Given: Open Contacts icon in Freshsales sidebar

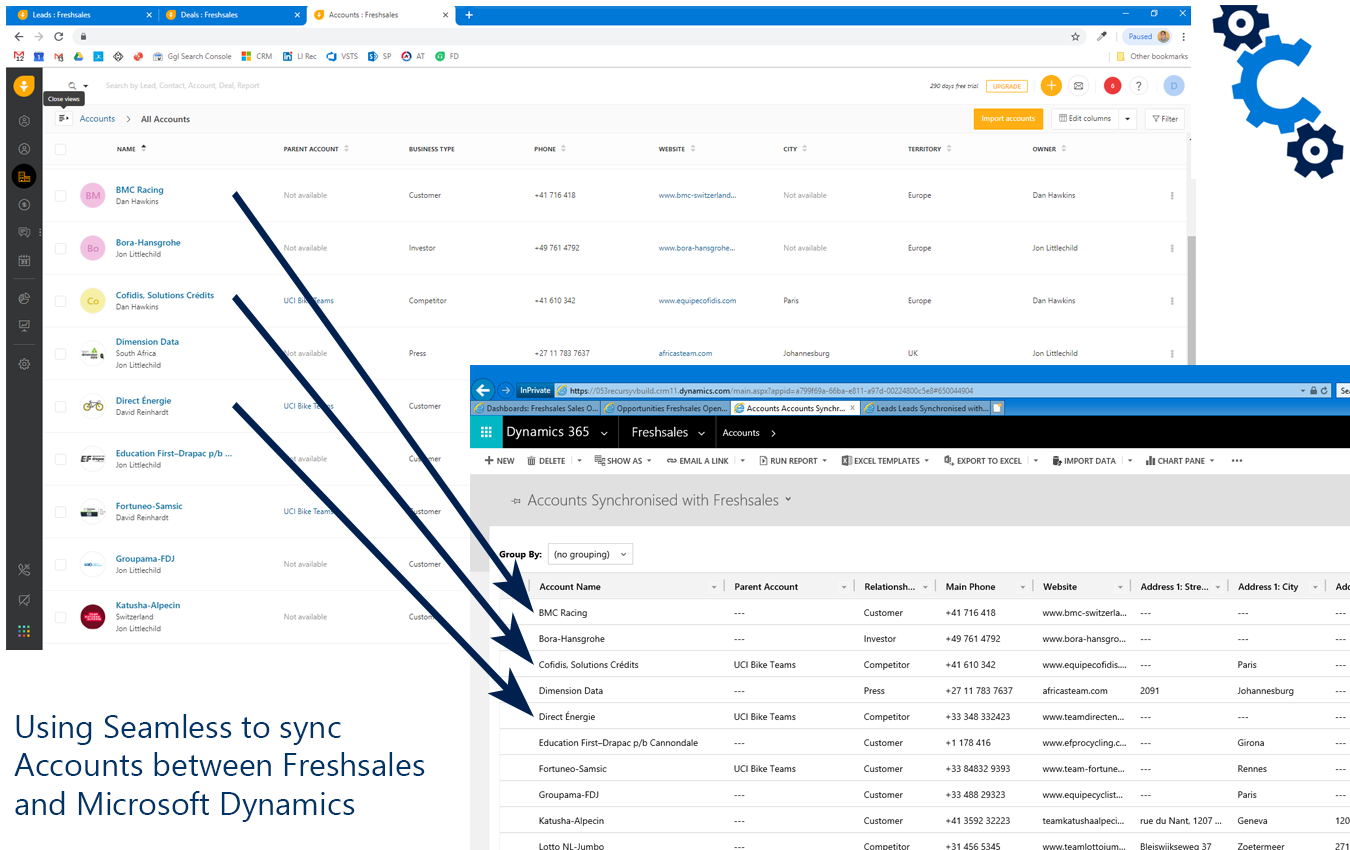Looking at the screenshot, I should tap(24, 149).
